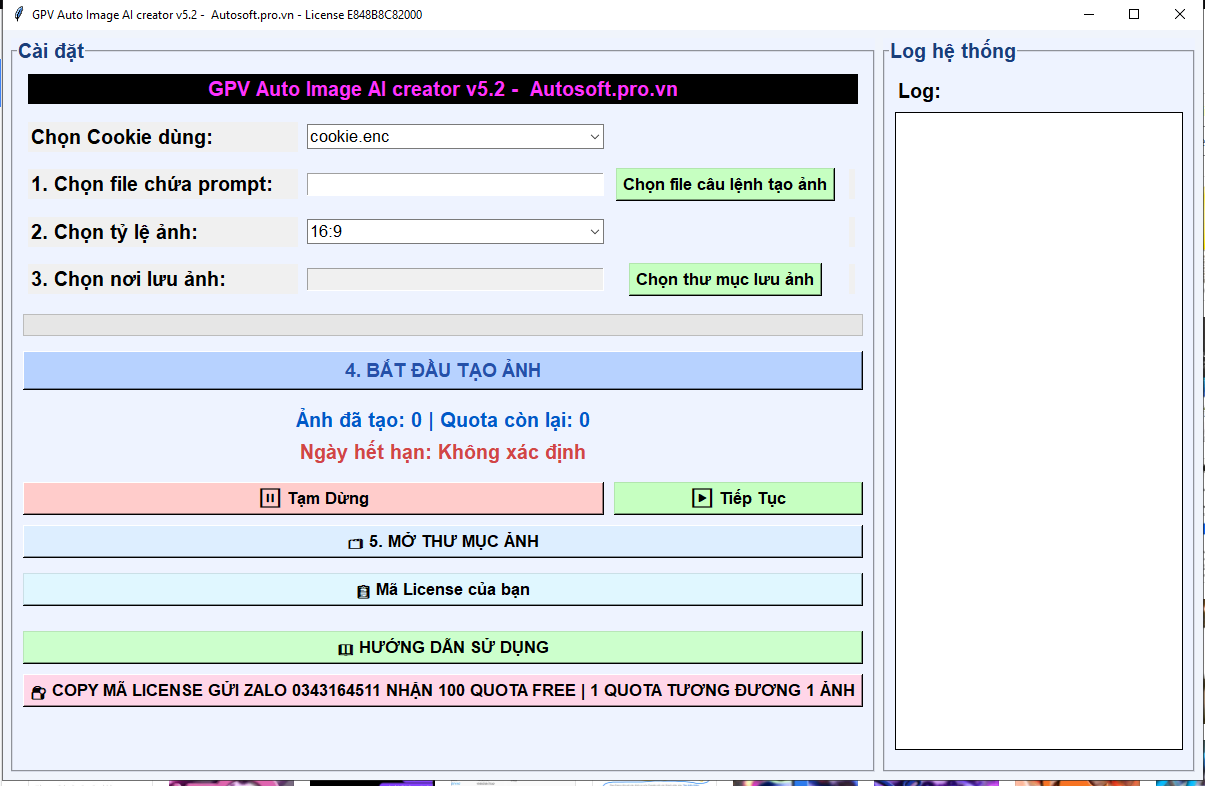The height and width of the screenshot is (786, 1205).
Task: Click Chọn file câu lệnh tạo ảnh button
Action: (x=725, y=185)
